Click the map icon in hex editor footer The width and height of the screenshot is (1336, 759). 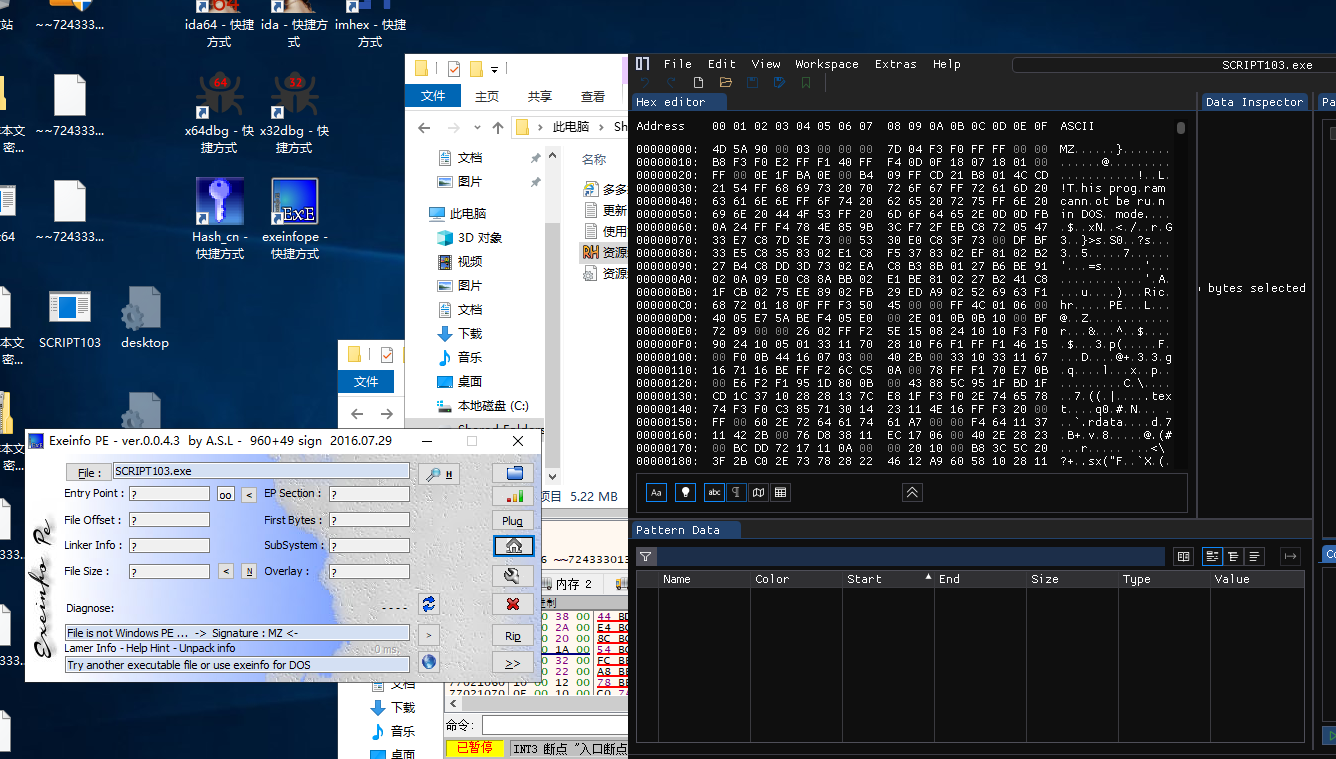click(759, 492)
